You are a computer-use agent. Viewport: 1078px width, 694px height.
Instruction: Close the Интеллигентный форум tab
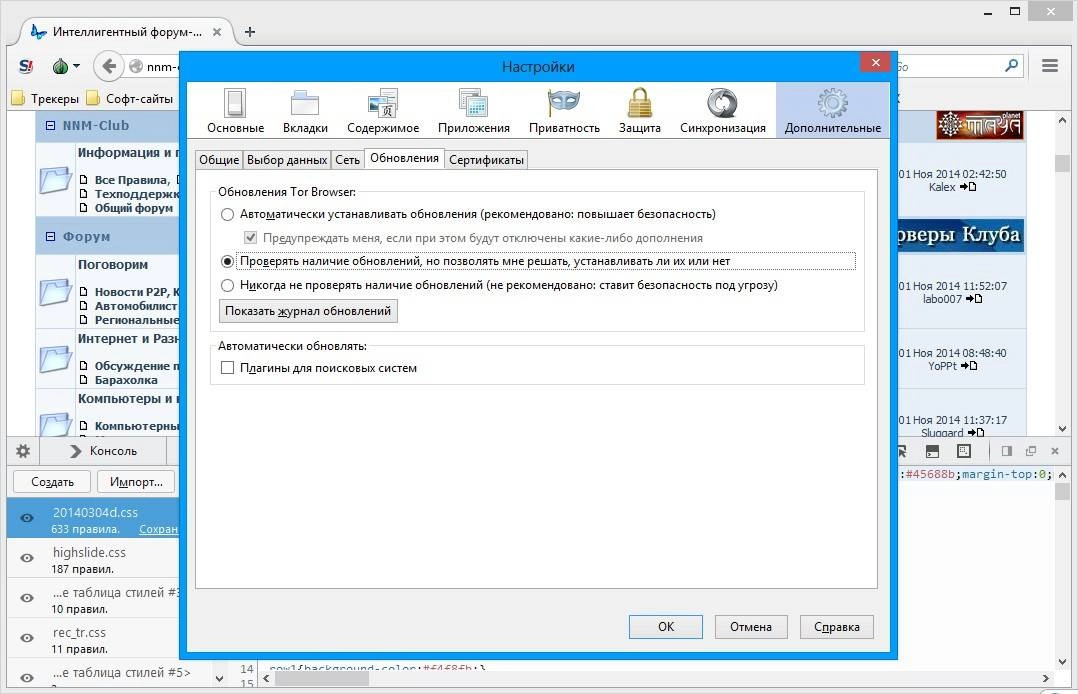pyautogui.click(x=217, y=32)
